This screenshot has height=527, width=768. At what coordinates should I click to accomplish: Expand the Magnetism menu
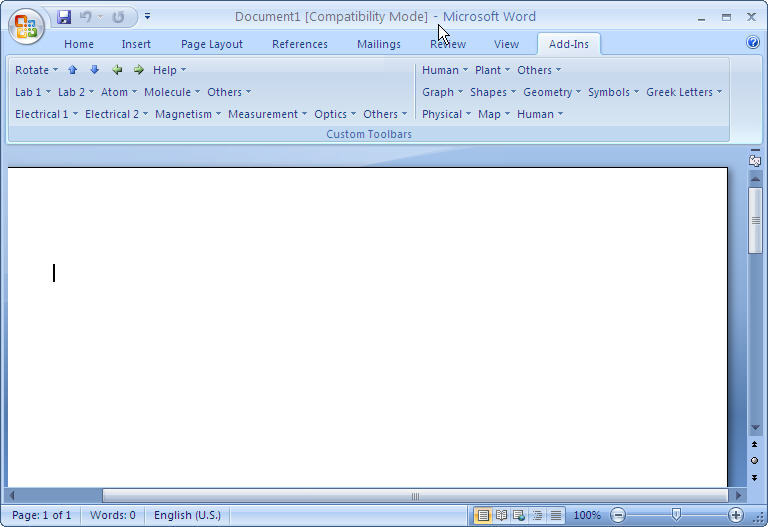pos(188,114)
